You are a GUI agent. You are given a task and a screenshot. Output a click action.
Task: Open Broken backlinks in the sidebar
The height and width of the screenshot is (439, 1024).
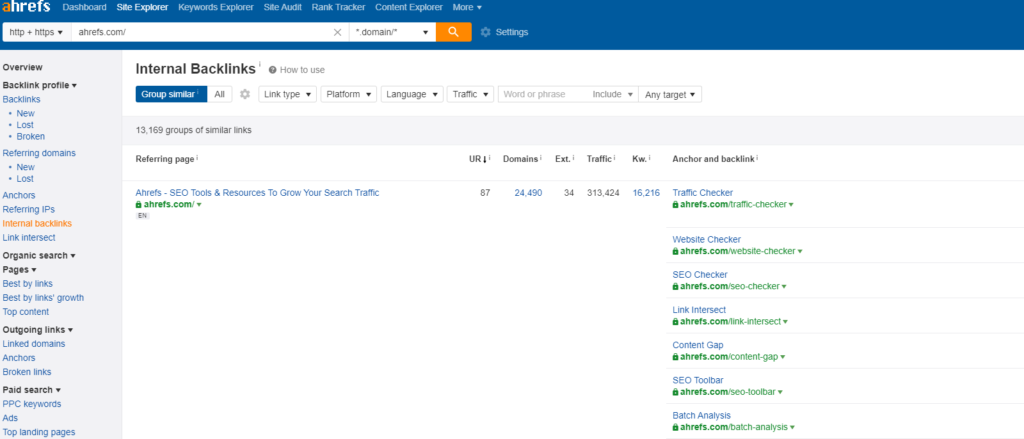[x=31, y=137]
